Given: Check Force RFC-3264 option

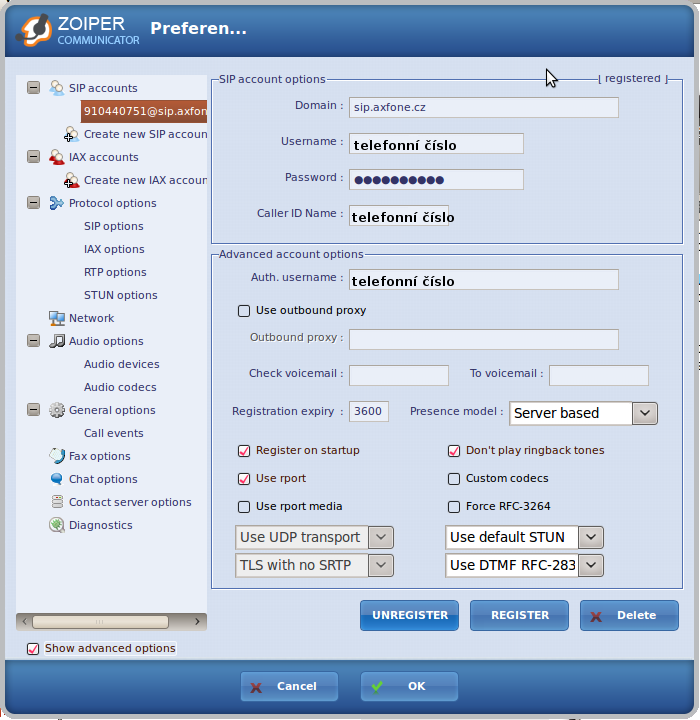Looking at the screenshot, I should [454, 507].
